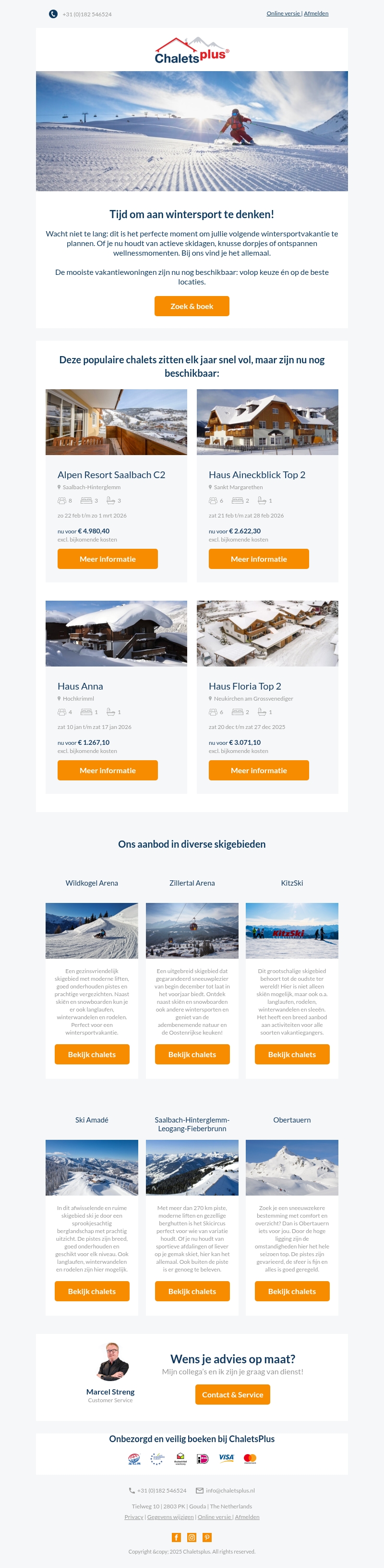Open 'Meer informatie' for Alpen Resort Saalbach C2
This screenshot has width=384, height=1568.
(x=108, y=559)
